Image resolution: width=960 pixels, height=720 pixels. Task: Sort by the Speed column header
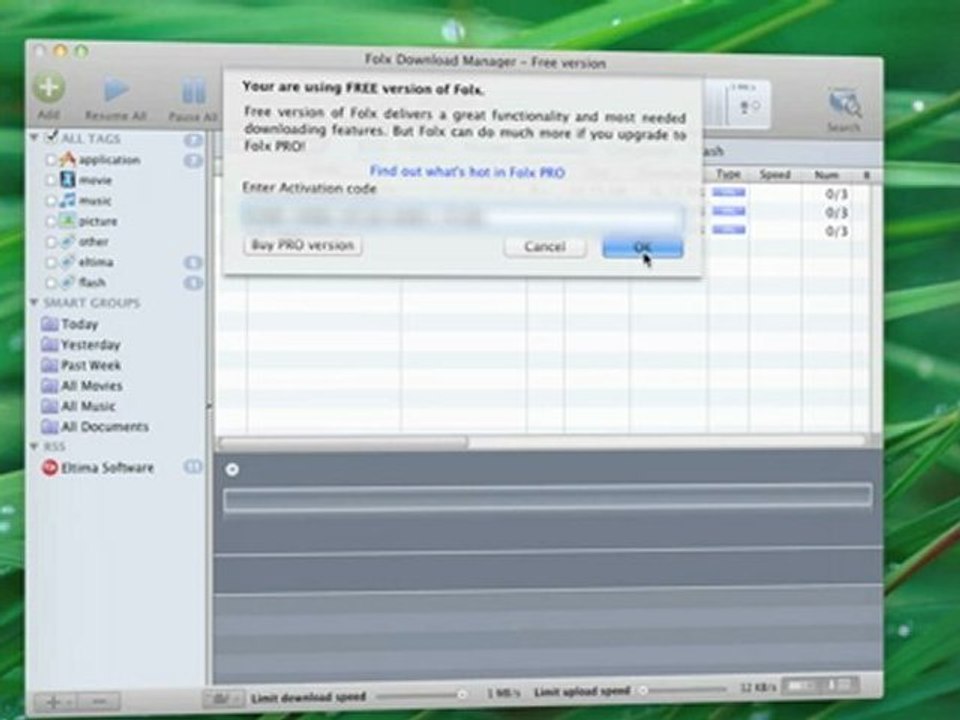click(x=775, y=175)
